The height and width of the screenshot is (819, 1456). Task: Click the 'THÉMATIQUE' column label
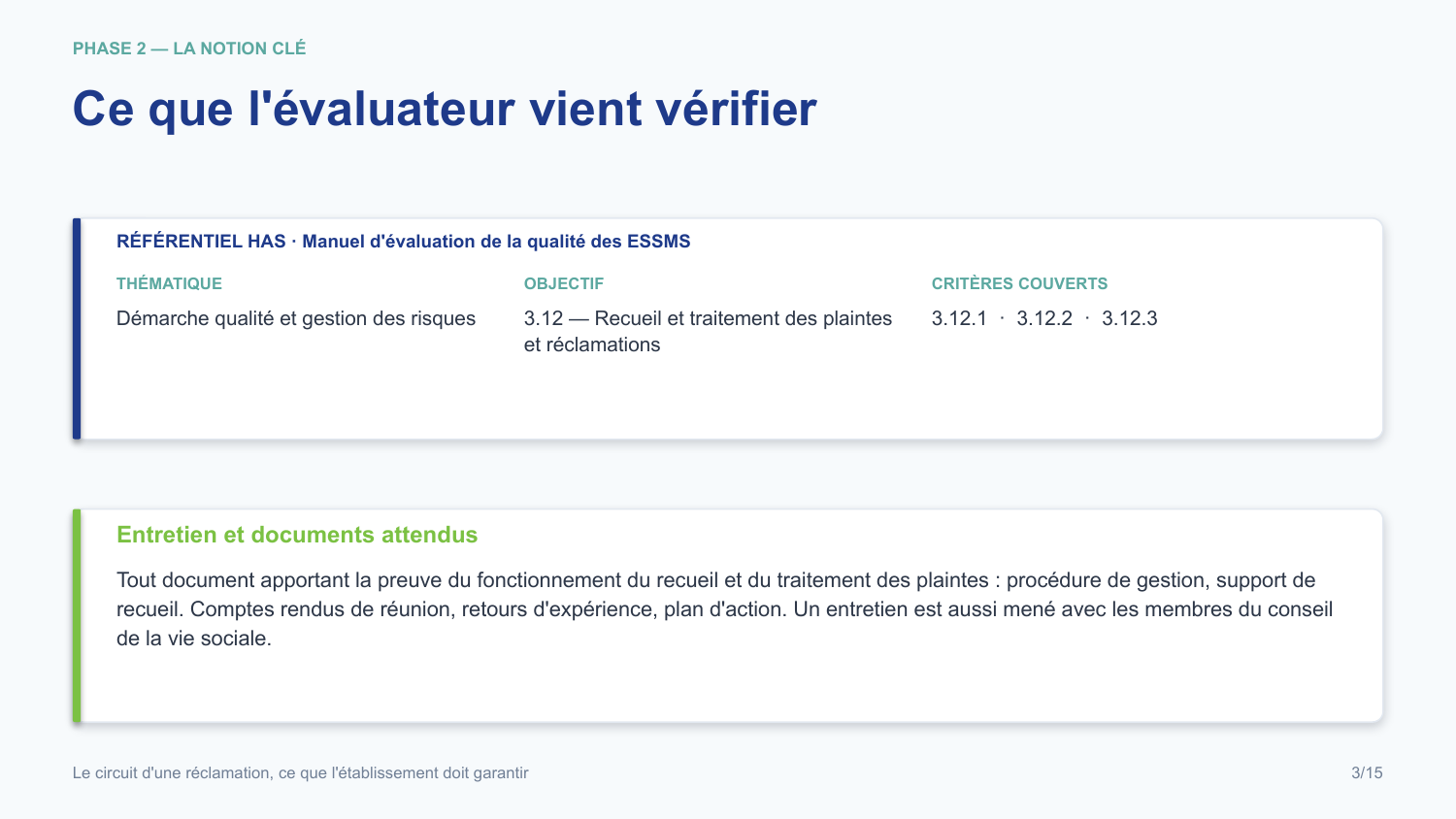(x=169, y=283)
